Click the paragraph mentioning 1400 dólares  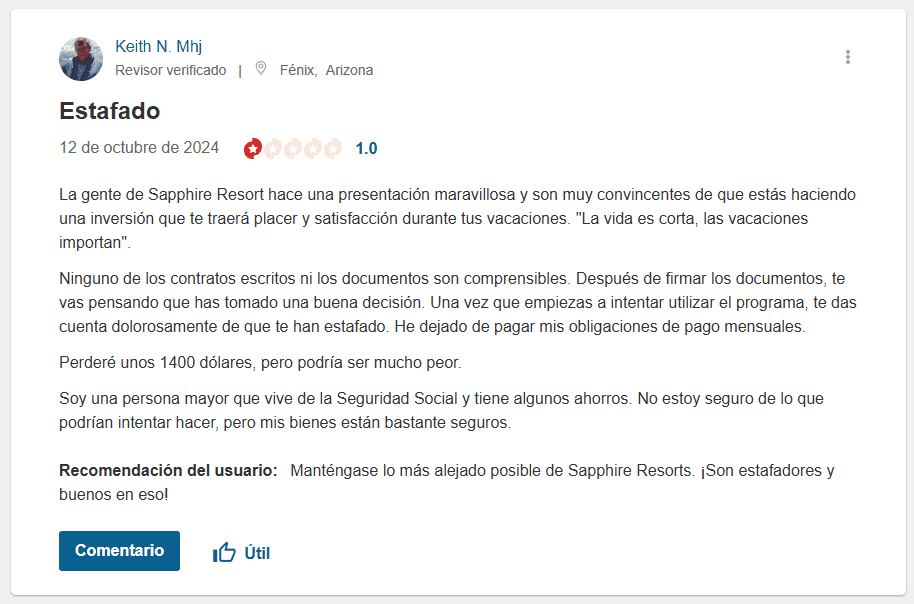[x=260, y=361]
